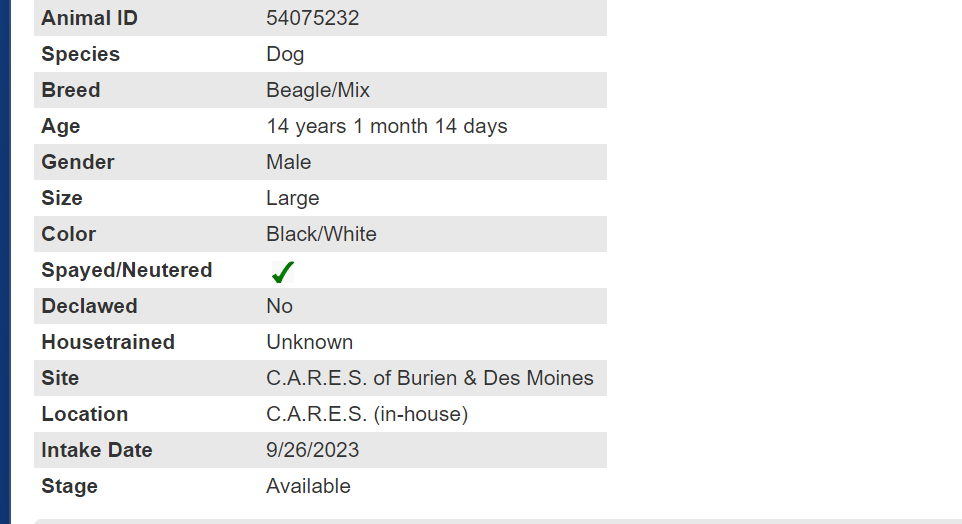
Task: Click the Housetrained label
Action: [x=107, y=342]
